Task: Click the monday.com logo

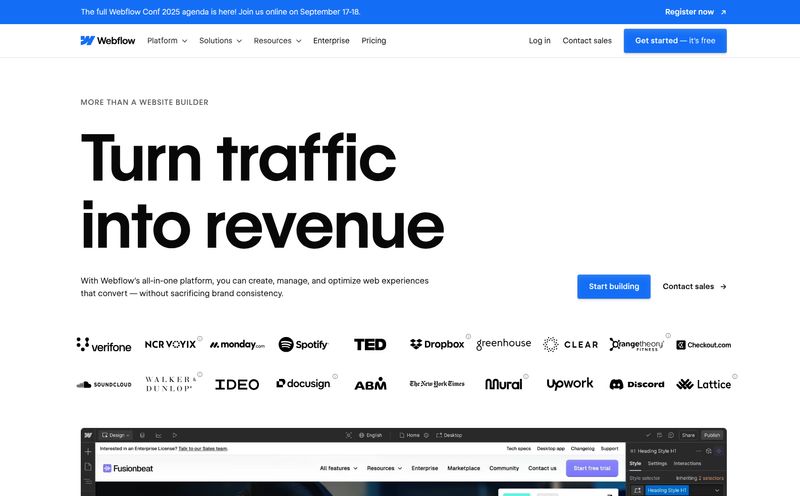Action: 237,345
